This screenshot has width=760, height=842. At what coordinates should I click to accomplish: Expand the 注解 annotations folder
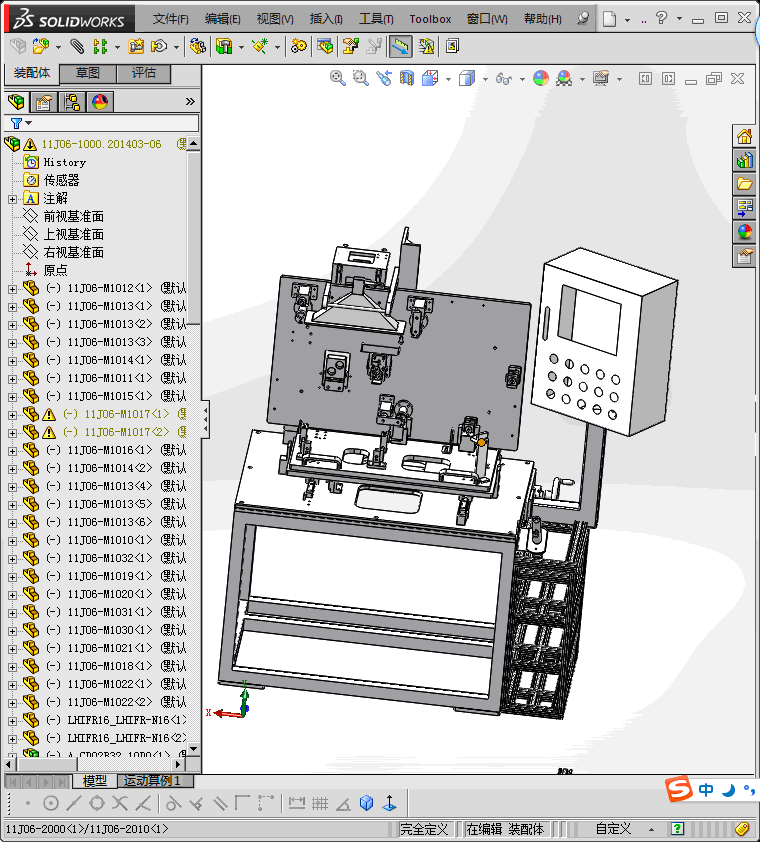click(x=12, y=199)
